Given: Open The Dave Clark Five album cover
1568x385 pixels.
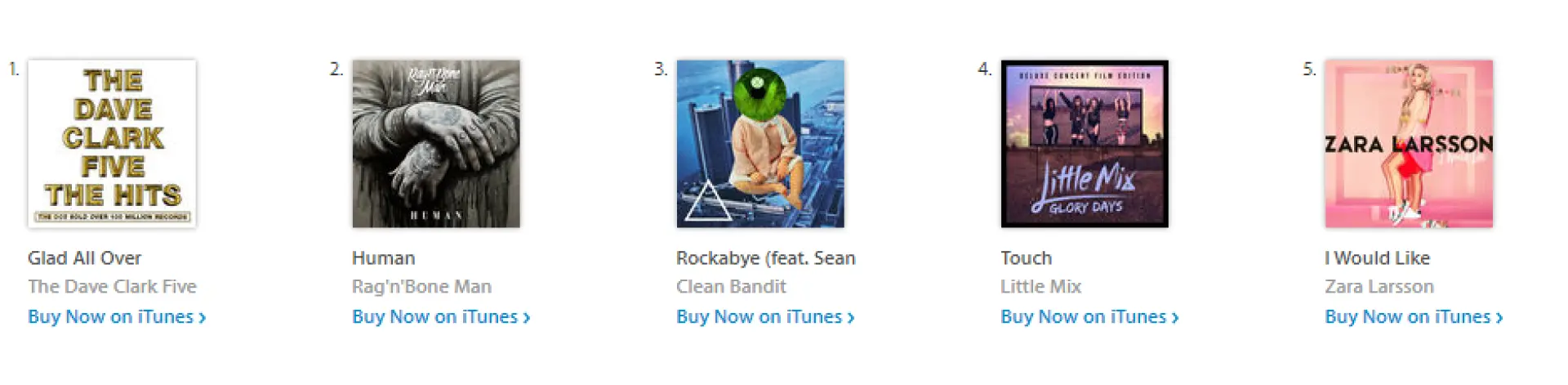Looking at the screenshot, I should (112, 144).
